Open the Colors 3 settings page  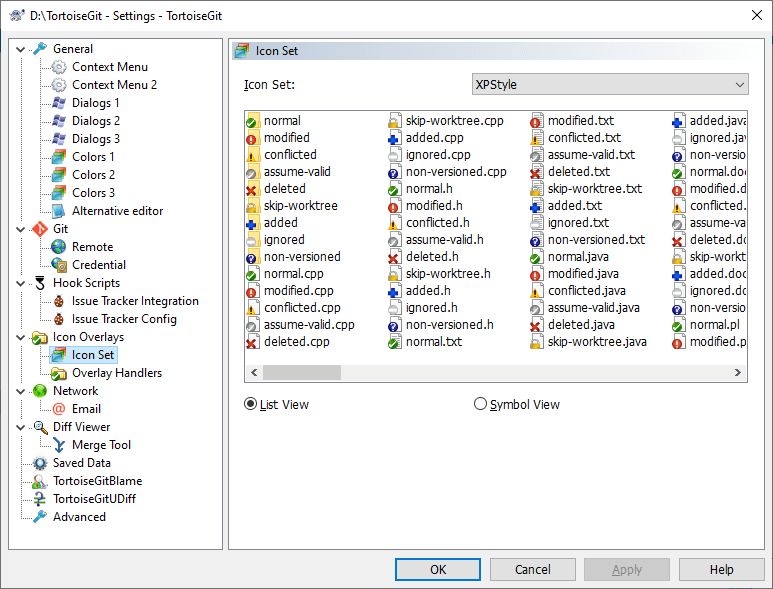click(x=93, y=193)
